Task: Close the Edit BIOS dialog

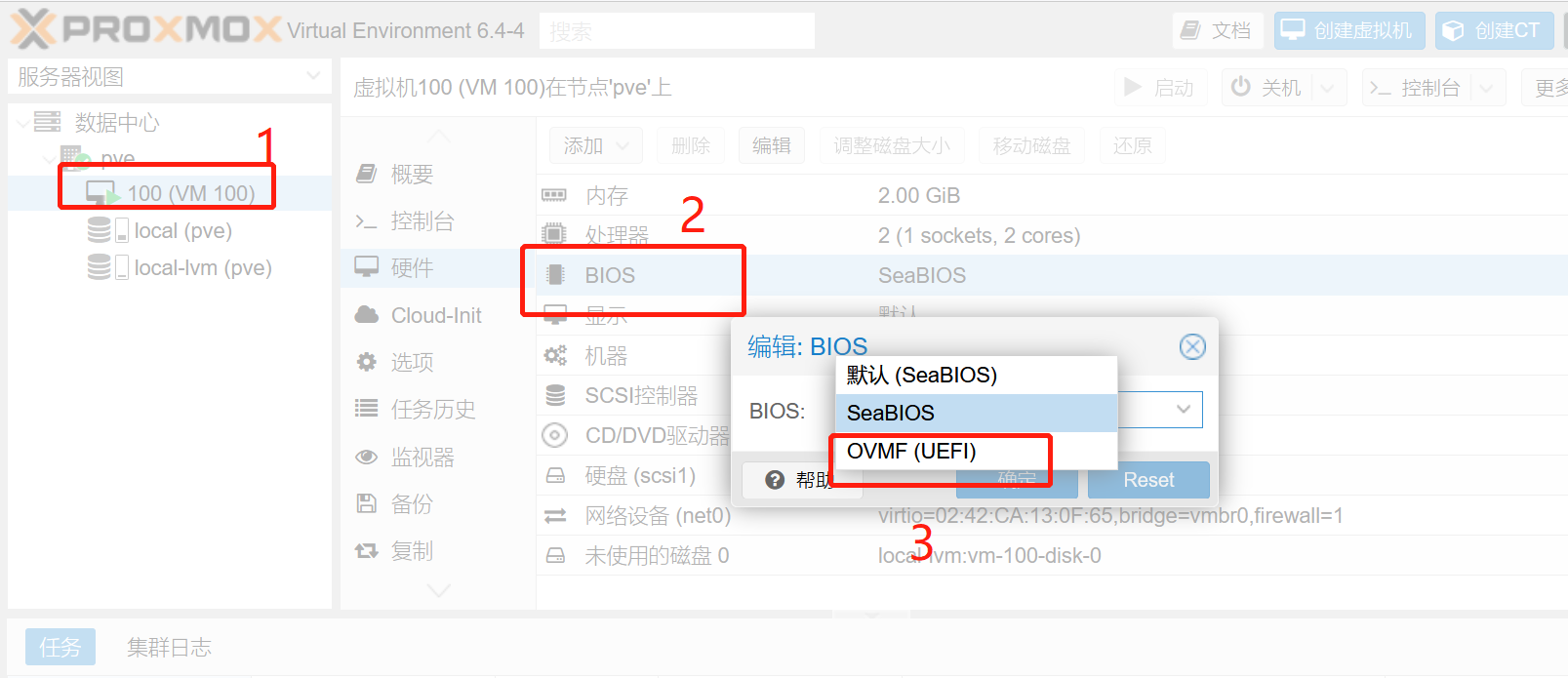Action: point(1192,346)
